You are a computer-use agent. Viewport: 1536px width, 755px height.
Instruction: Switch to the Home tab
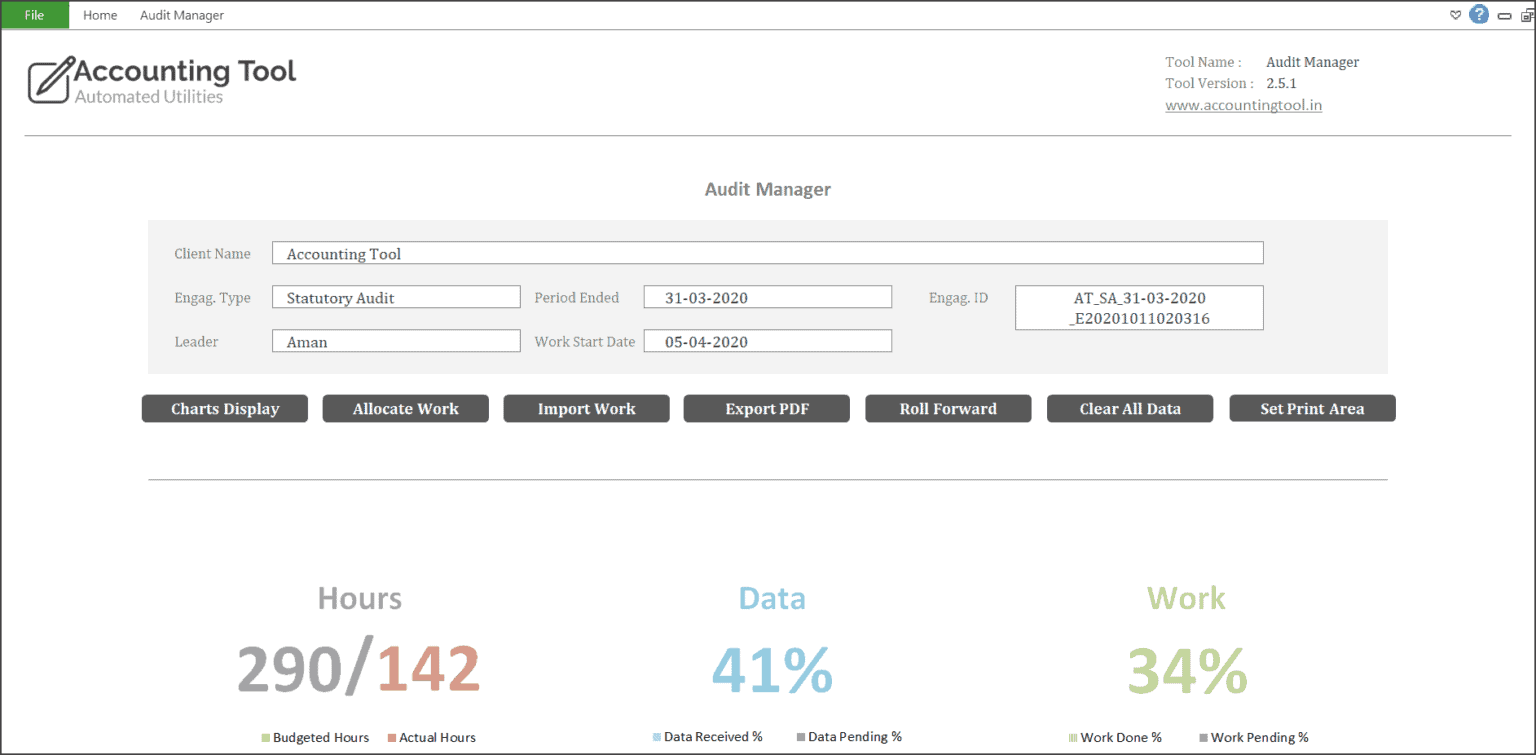[x=100, y=15]
